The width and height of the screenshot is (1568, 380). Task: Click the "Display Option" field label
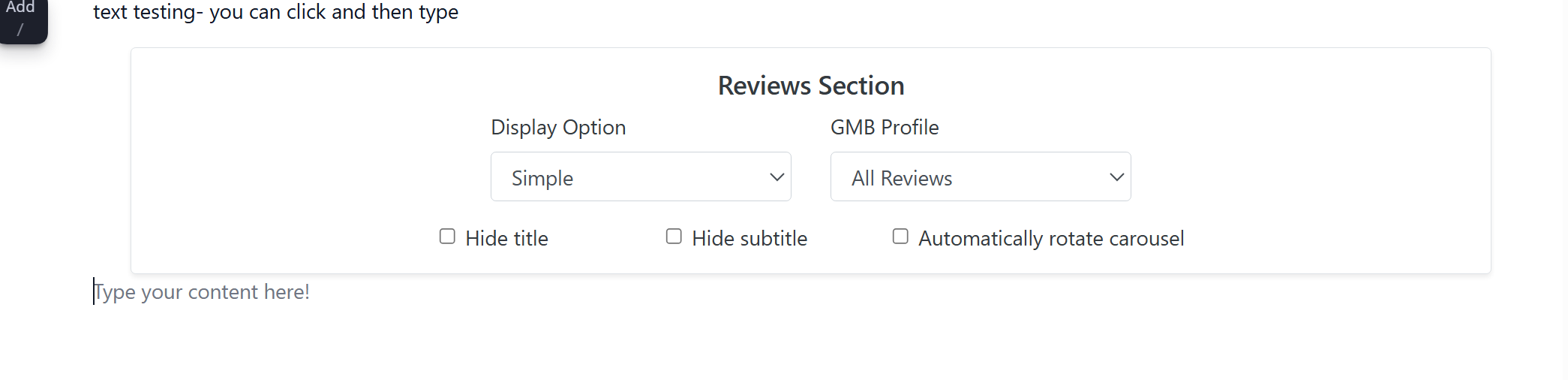pyautogui.click(x=557, y=128)
